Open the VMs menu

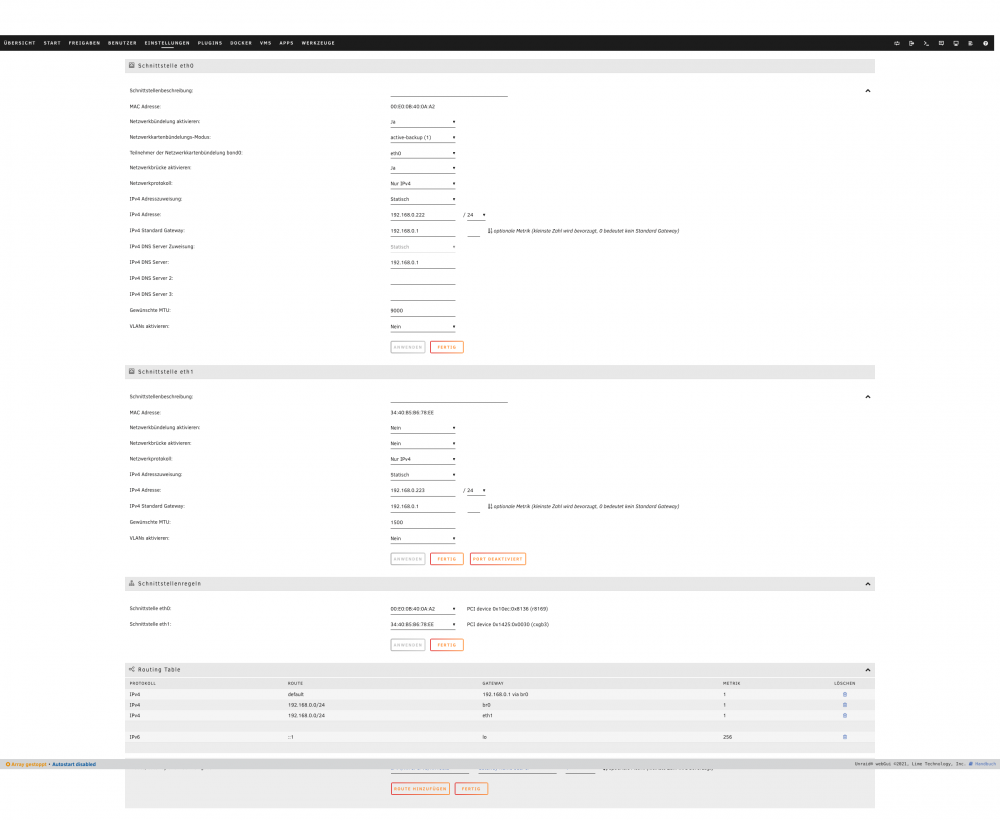266,43
